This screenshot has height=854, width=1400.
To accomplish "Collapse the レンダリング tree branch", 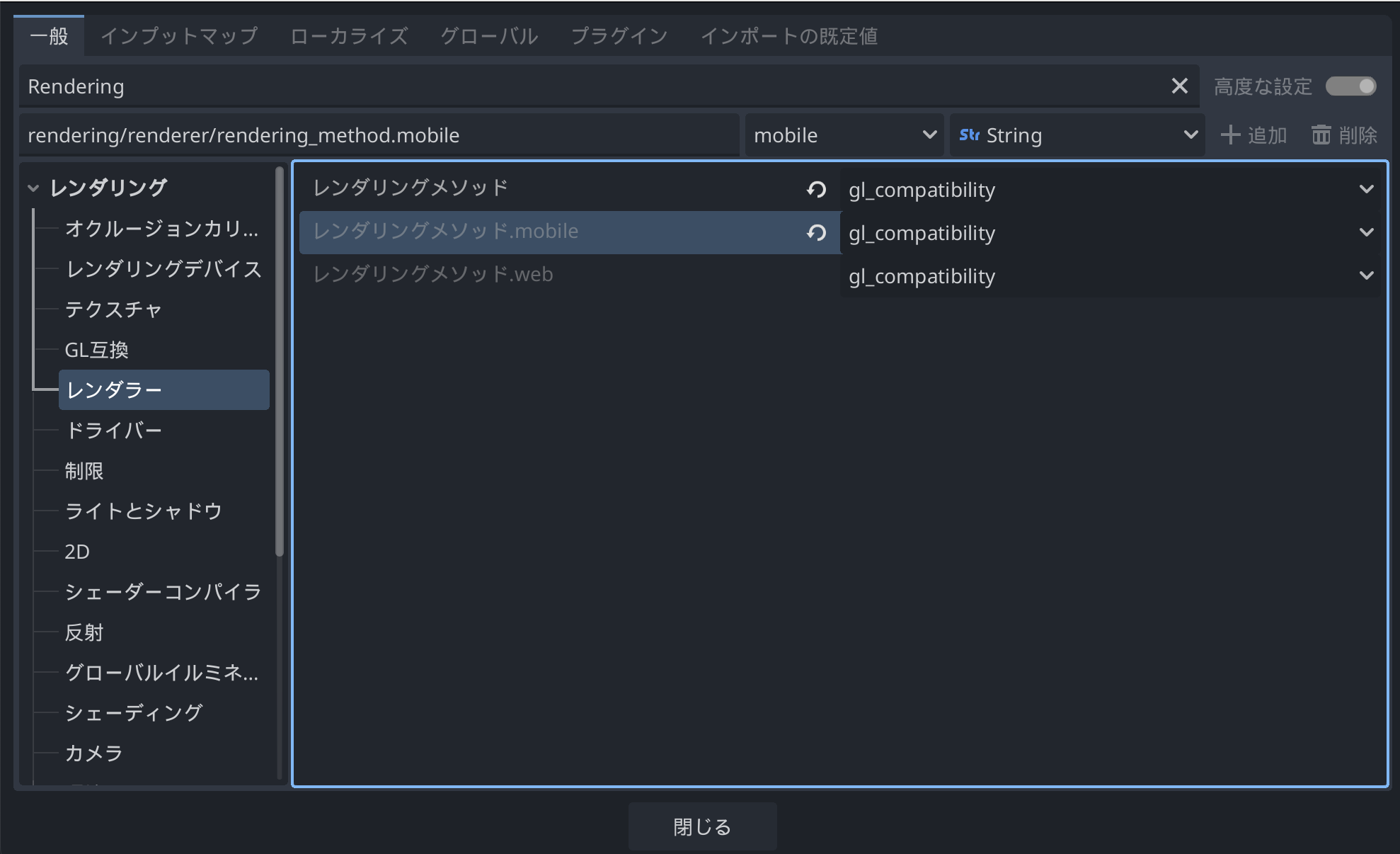I will 32,188.
